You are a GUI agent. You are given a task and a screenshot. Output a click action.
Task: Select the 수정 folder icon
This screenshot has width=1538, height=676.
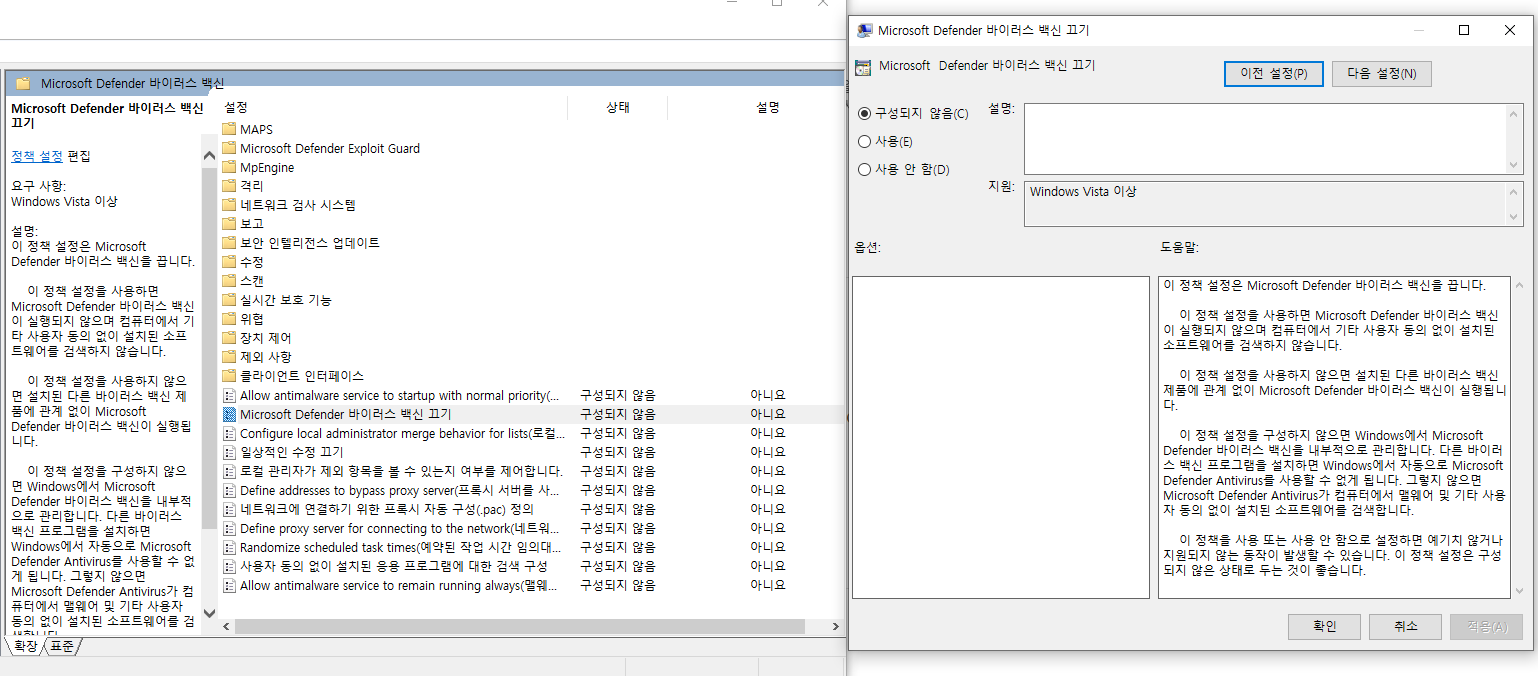(229, 262)
